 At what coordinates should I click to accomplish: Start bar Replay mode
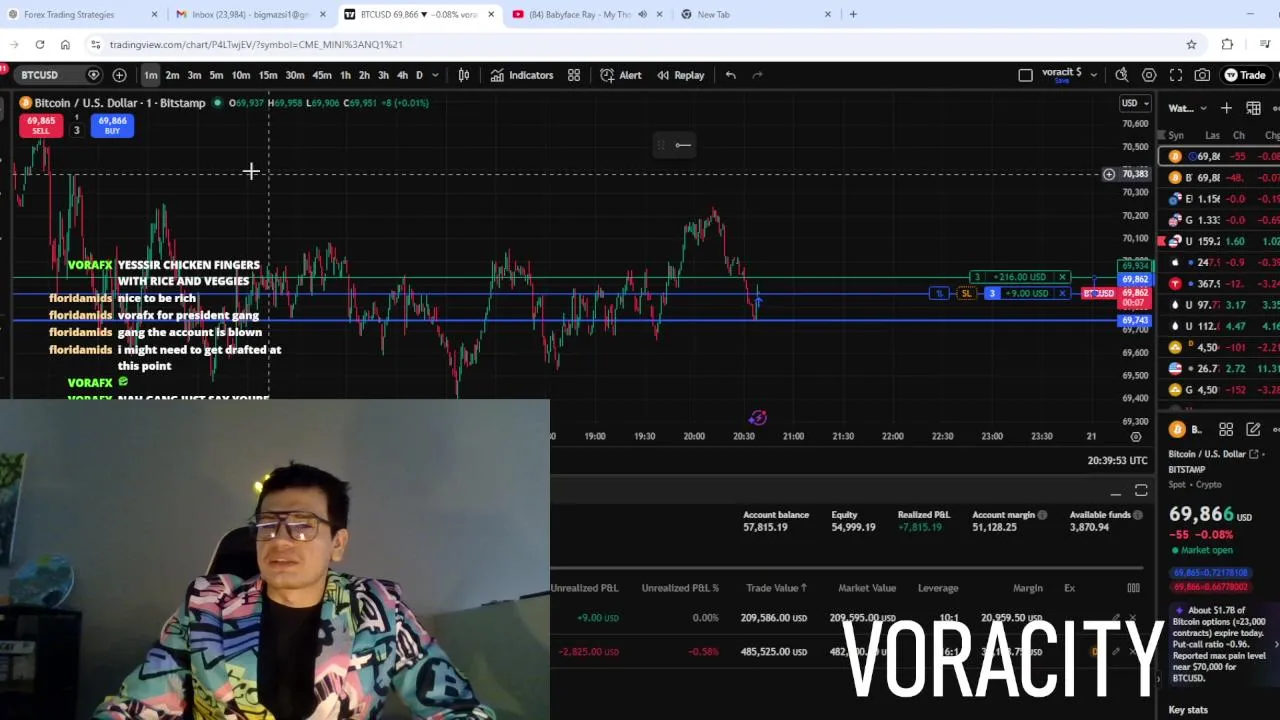point(680,75)
